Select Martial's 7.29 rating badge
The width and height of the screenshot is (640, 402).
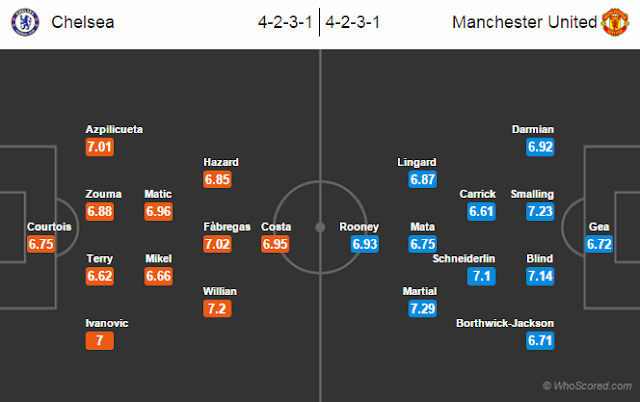422,309
